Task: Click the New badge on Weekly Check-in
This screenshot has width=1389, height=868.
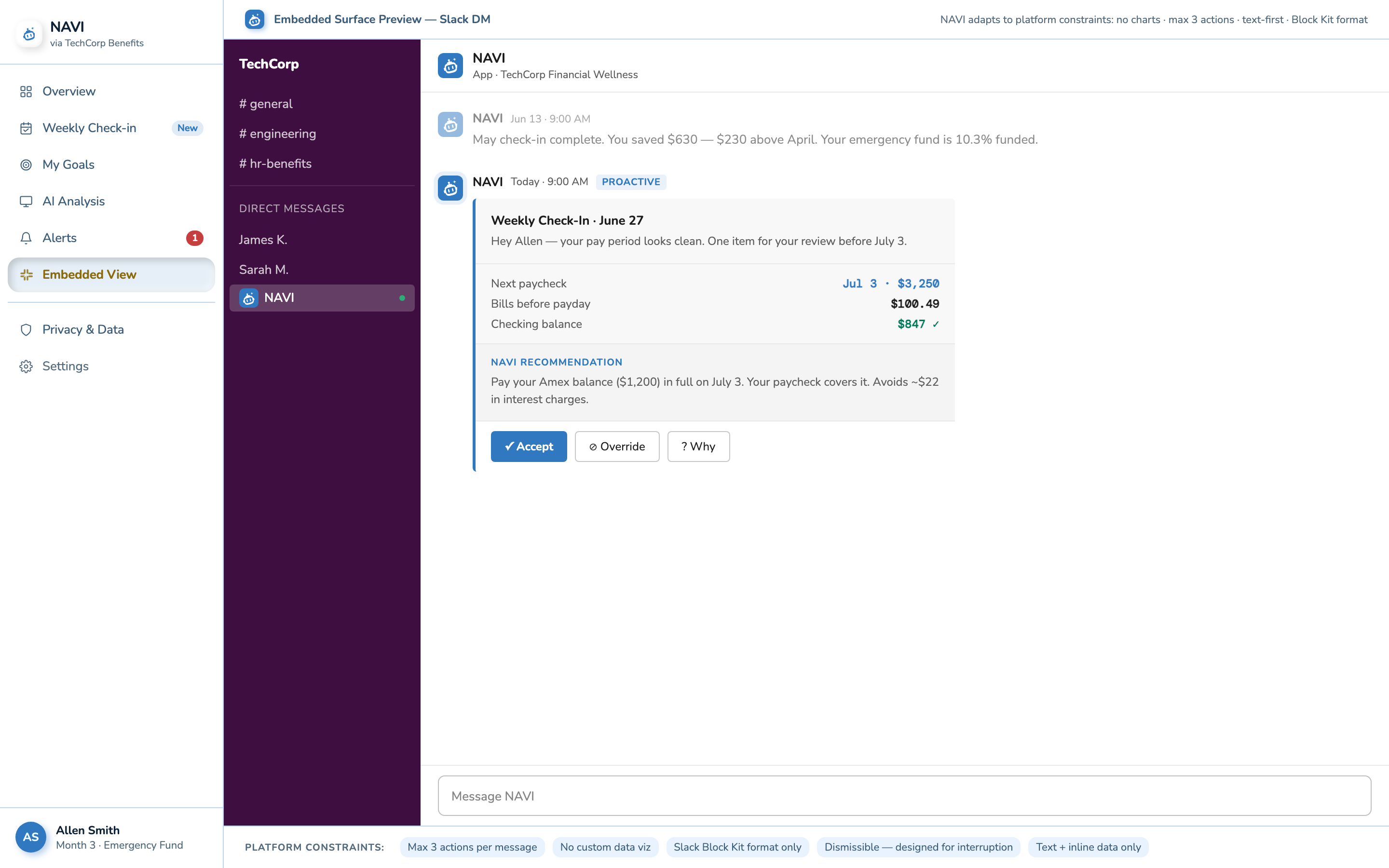Action: (x=187, y=128)
